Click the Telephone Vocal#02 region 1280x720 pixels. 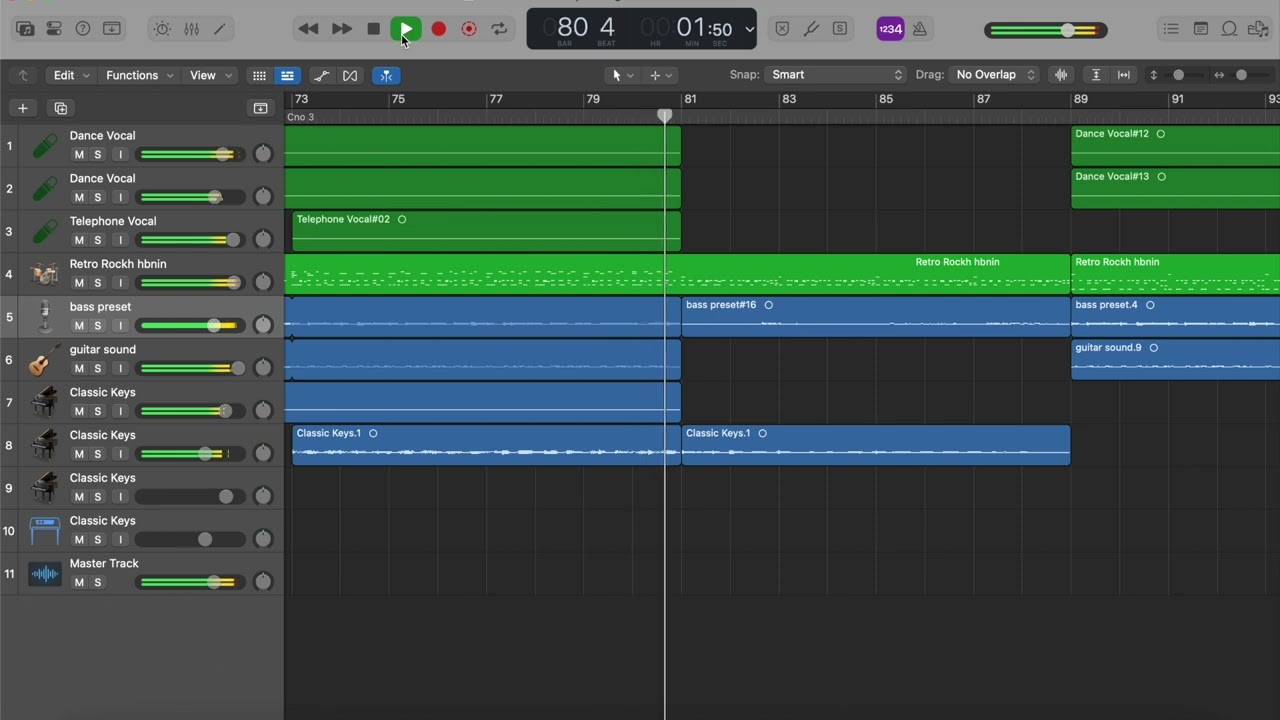click(x=486, y=231)
